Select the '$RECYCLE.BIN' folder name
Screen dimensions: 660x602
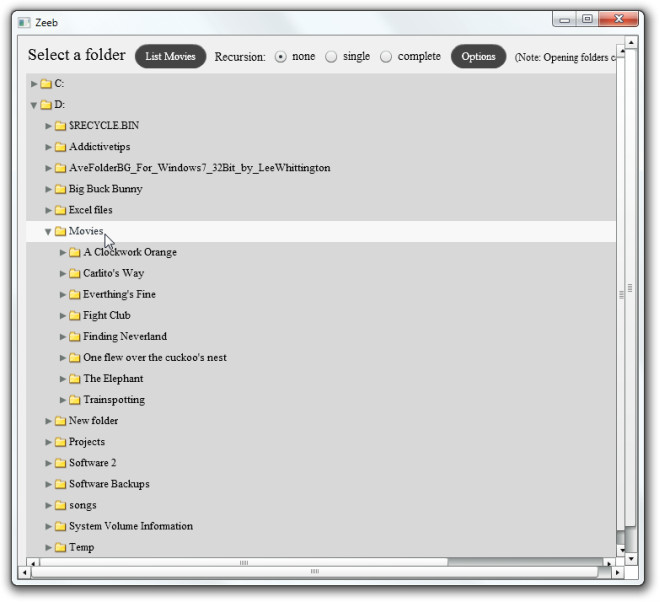point(104,126)
